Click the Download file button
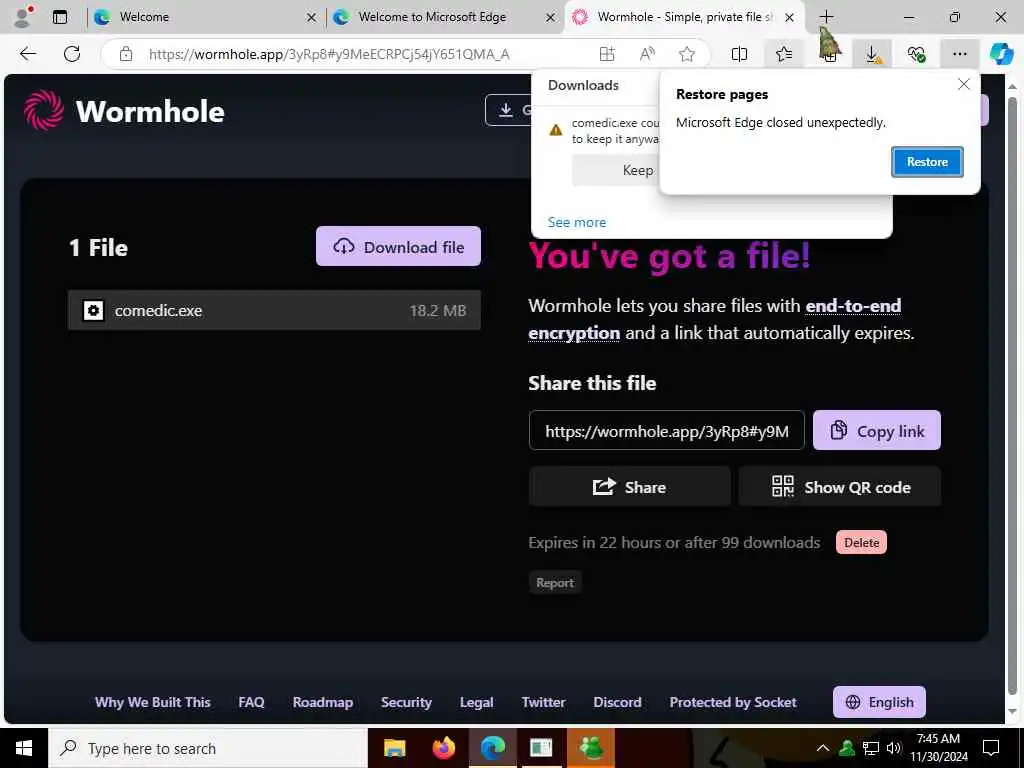1024x768 pixels. click(x=398, y=246)
